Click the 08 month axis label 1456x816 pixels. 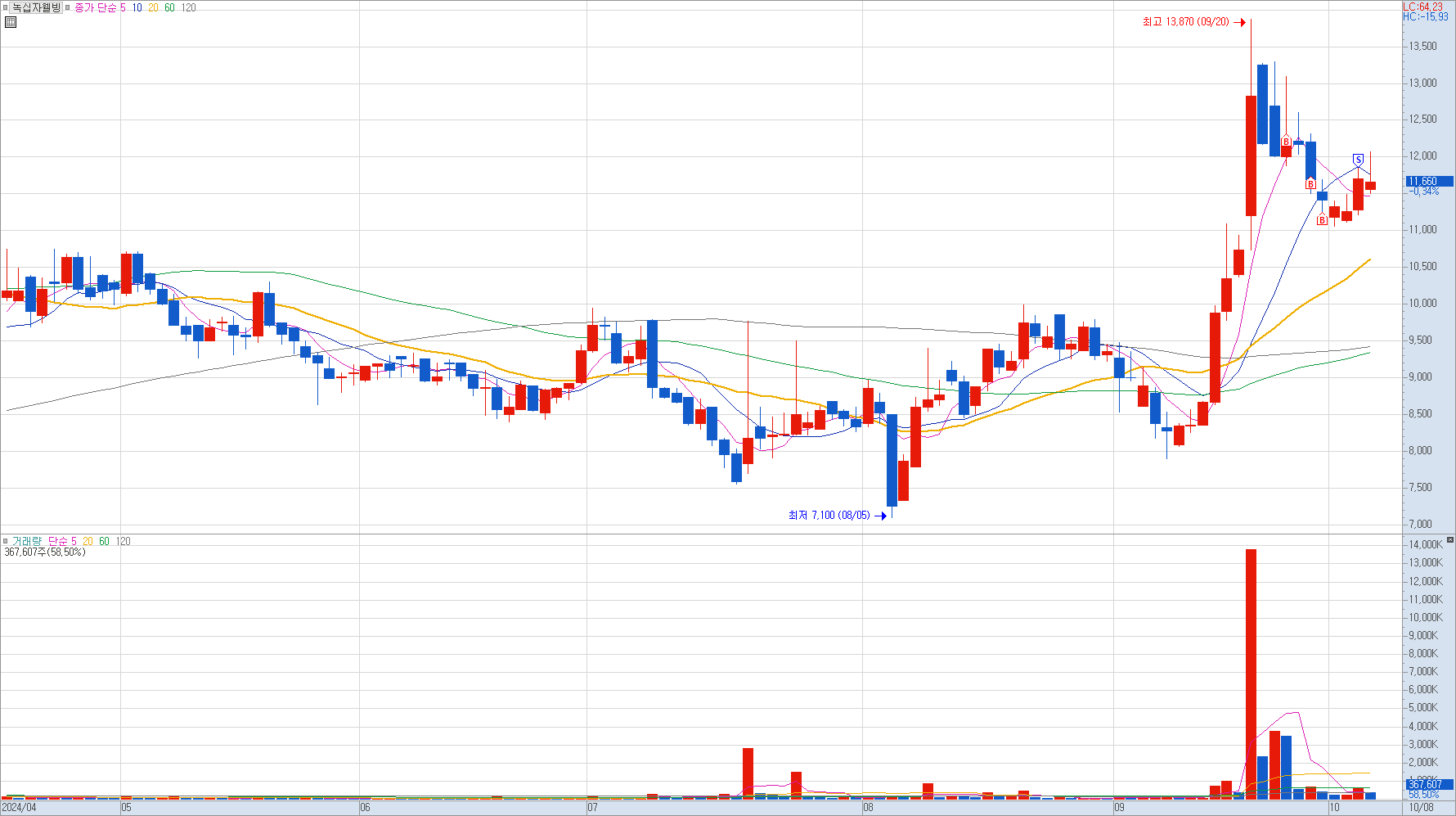(868, 808)
